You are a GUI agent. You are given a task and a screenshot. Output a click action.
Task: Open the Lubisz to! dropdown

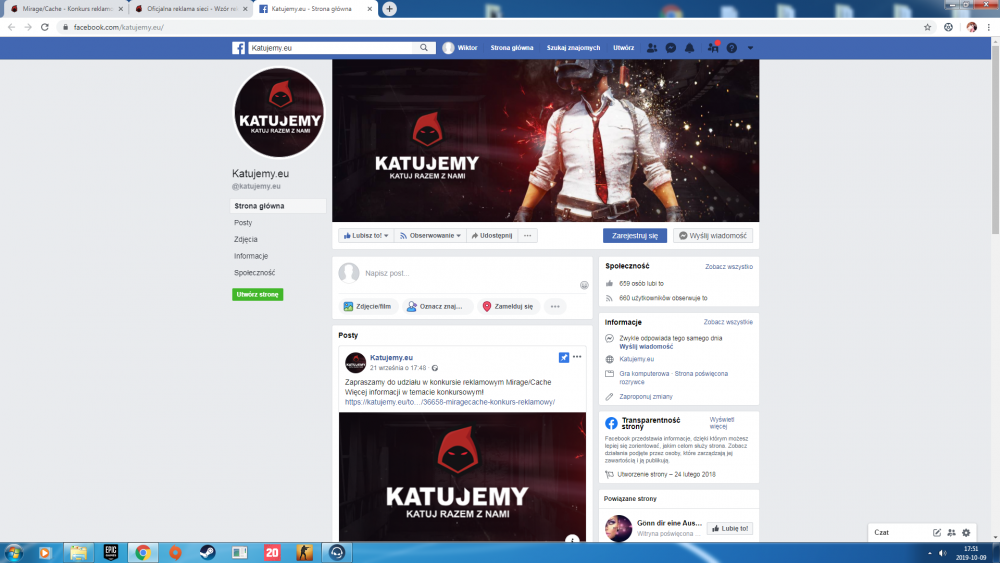366,235
